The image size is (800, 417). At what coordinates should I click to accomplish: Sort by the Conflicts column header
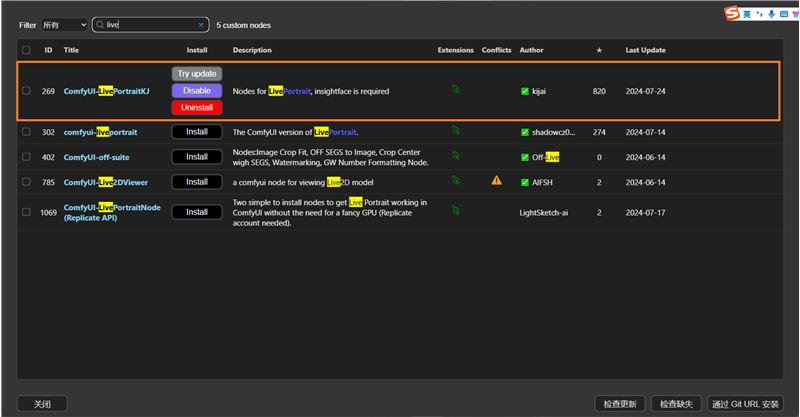coord(496,50)
